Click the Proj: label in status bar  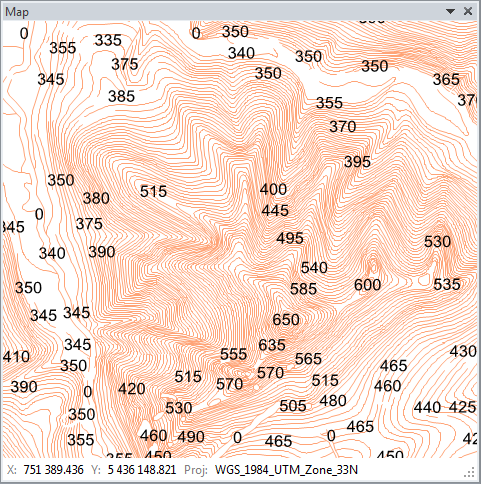coord(196,470)
